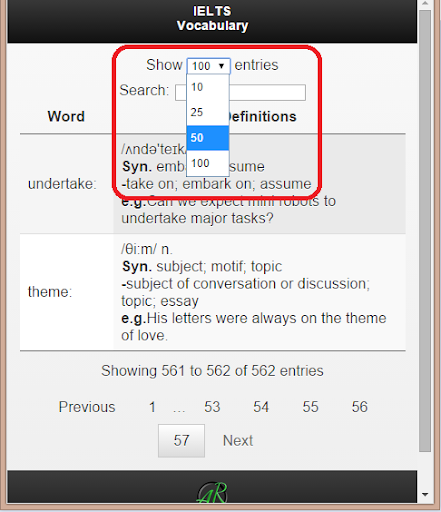Sort table by the Word column header
The width and height of the screenshot is (441, 512).
(66, 116)
